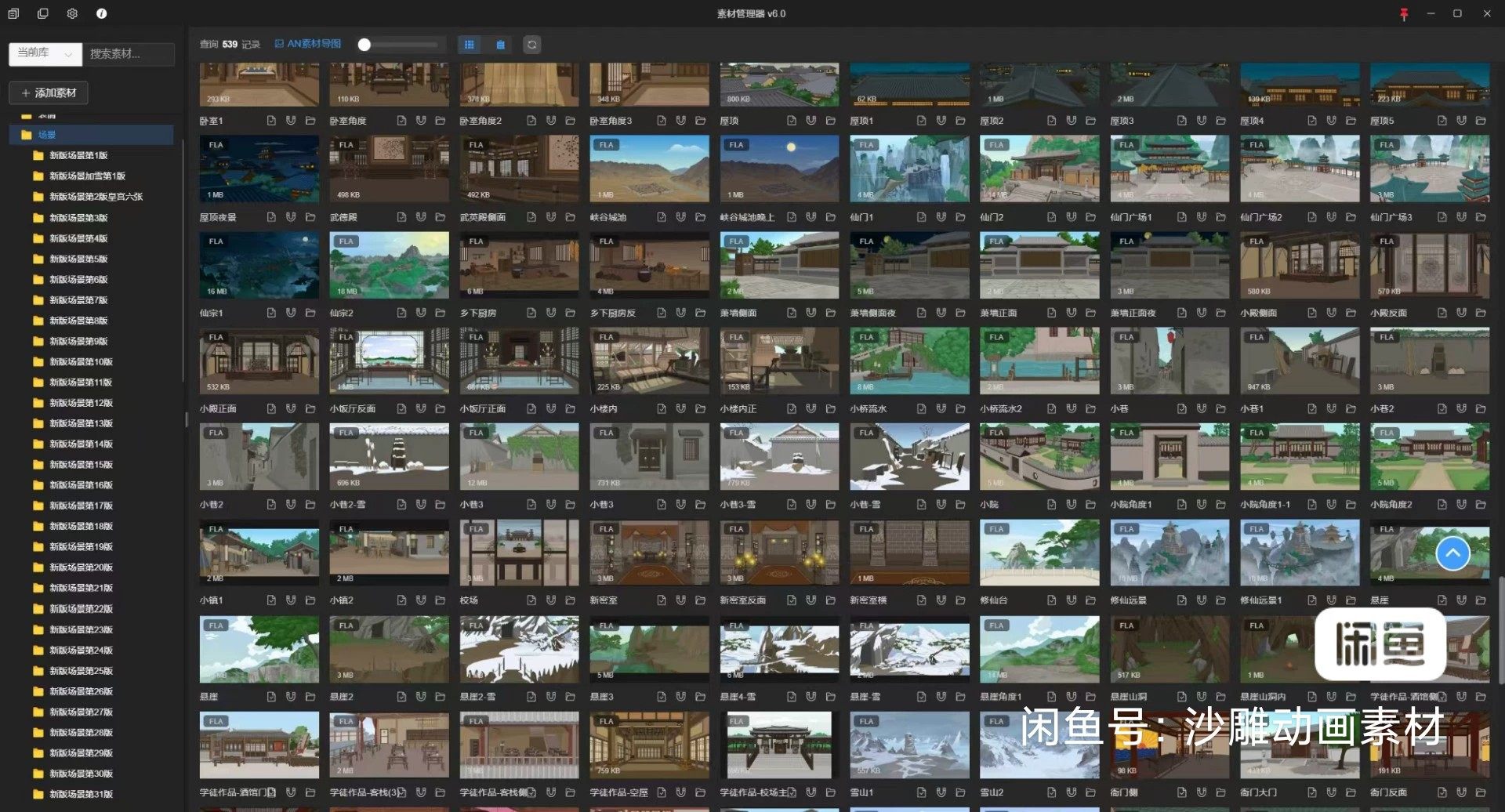Click the thumbnail size slider handle

tap(364, 45)
